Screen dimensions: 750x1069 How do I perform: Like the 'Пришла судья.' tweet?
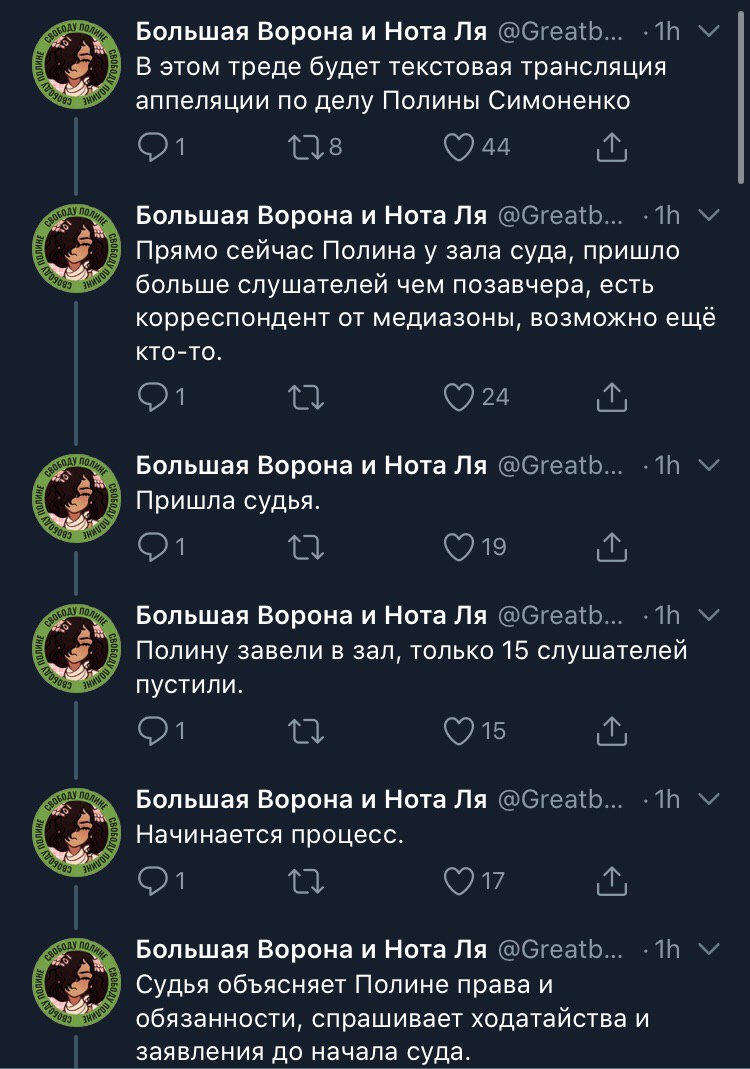click(x=459, y=547)
